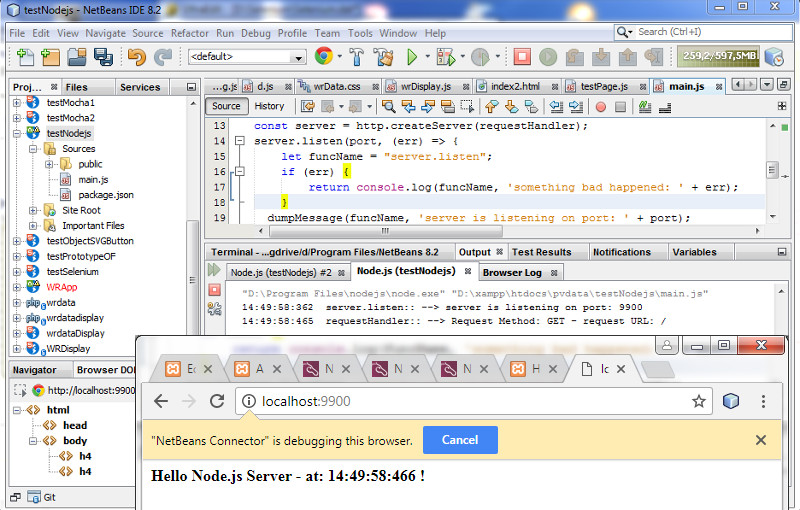Screen dimensions: 800x510
Task: Click Cancel on the debugging infobar
Action: pyautogui.click(x=460, y=440)
